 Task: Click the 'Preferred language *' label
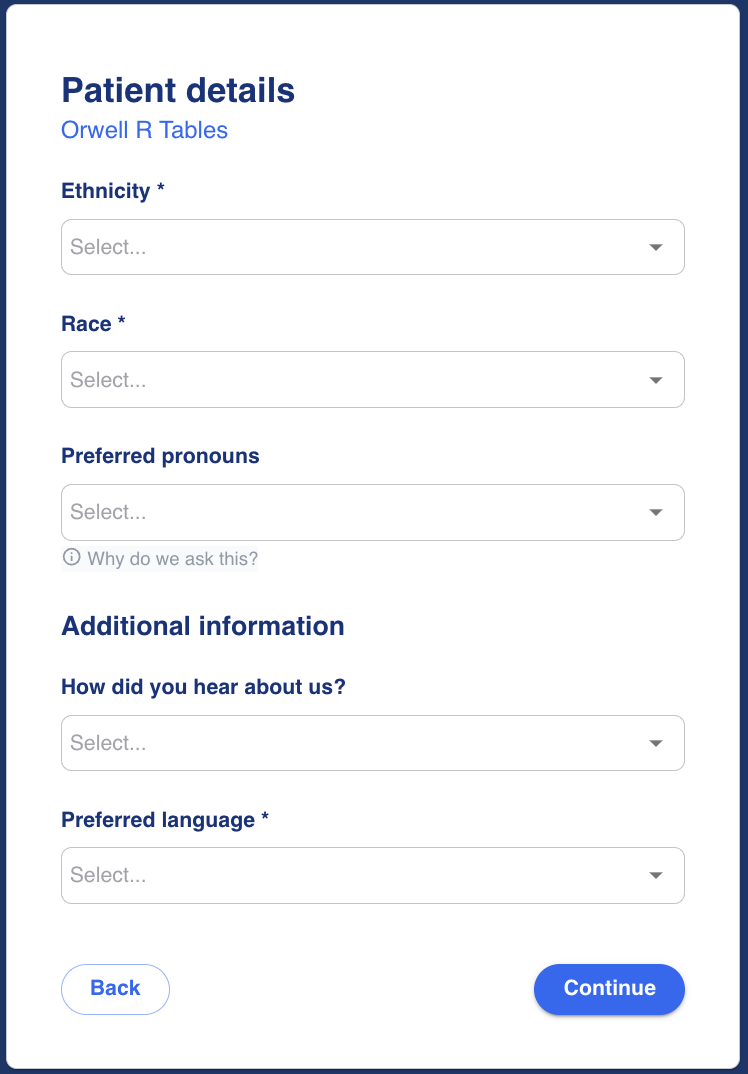(165, 820)
